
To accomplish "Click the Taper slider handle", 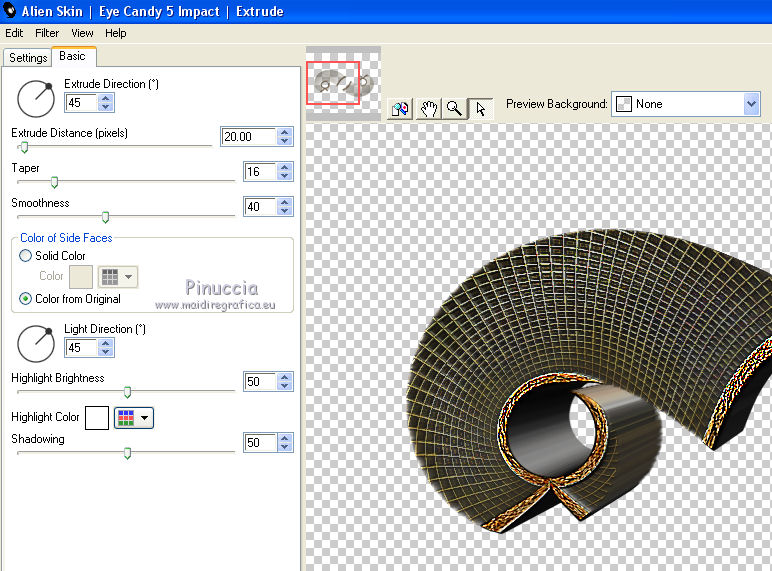I will click(54, 182).
